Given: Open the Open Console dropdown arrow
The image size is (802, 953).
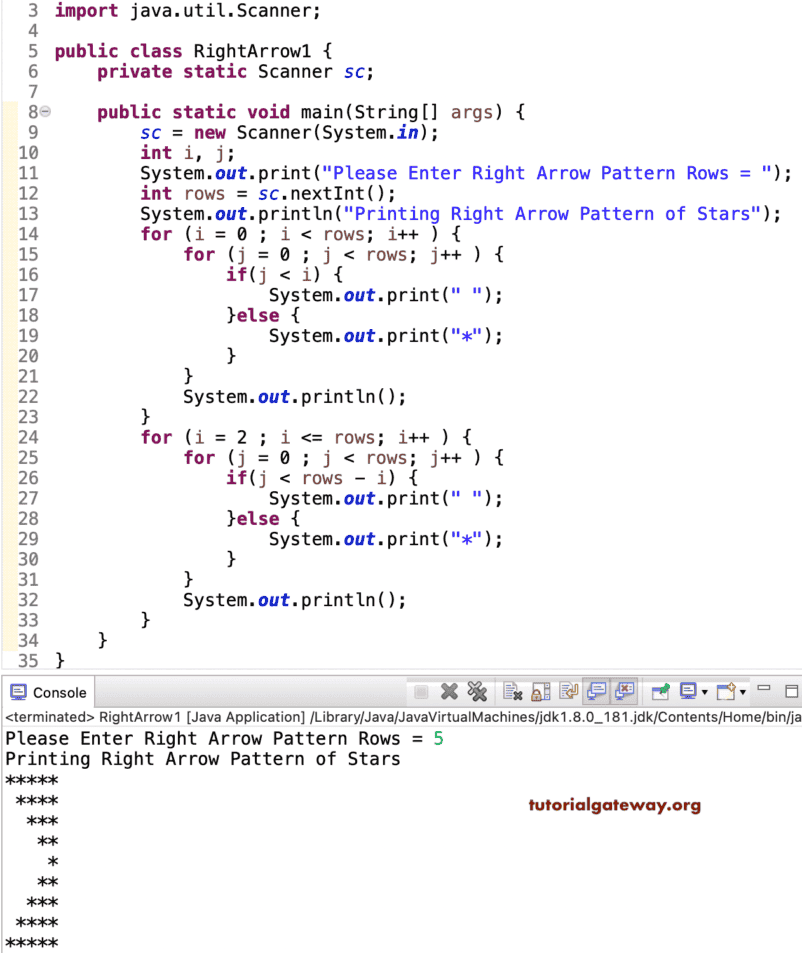Looking at the screenshot, I should pyautogui.click(x=740, y=691).
